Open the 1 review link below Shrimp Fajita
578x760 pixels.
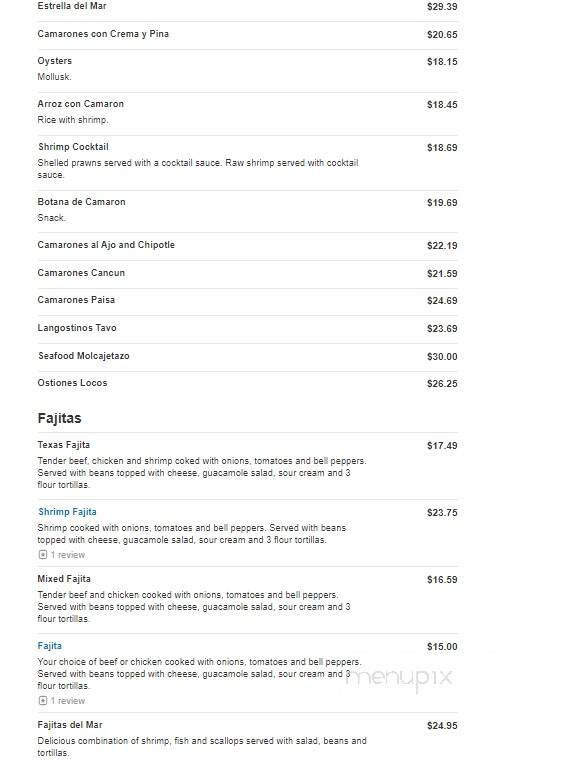pyautogui.click(x=68, y=554)
